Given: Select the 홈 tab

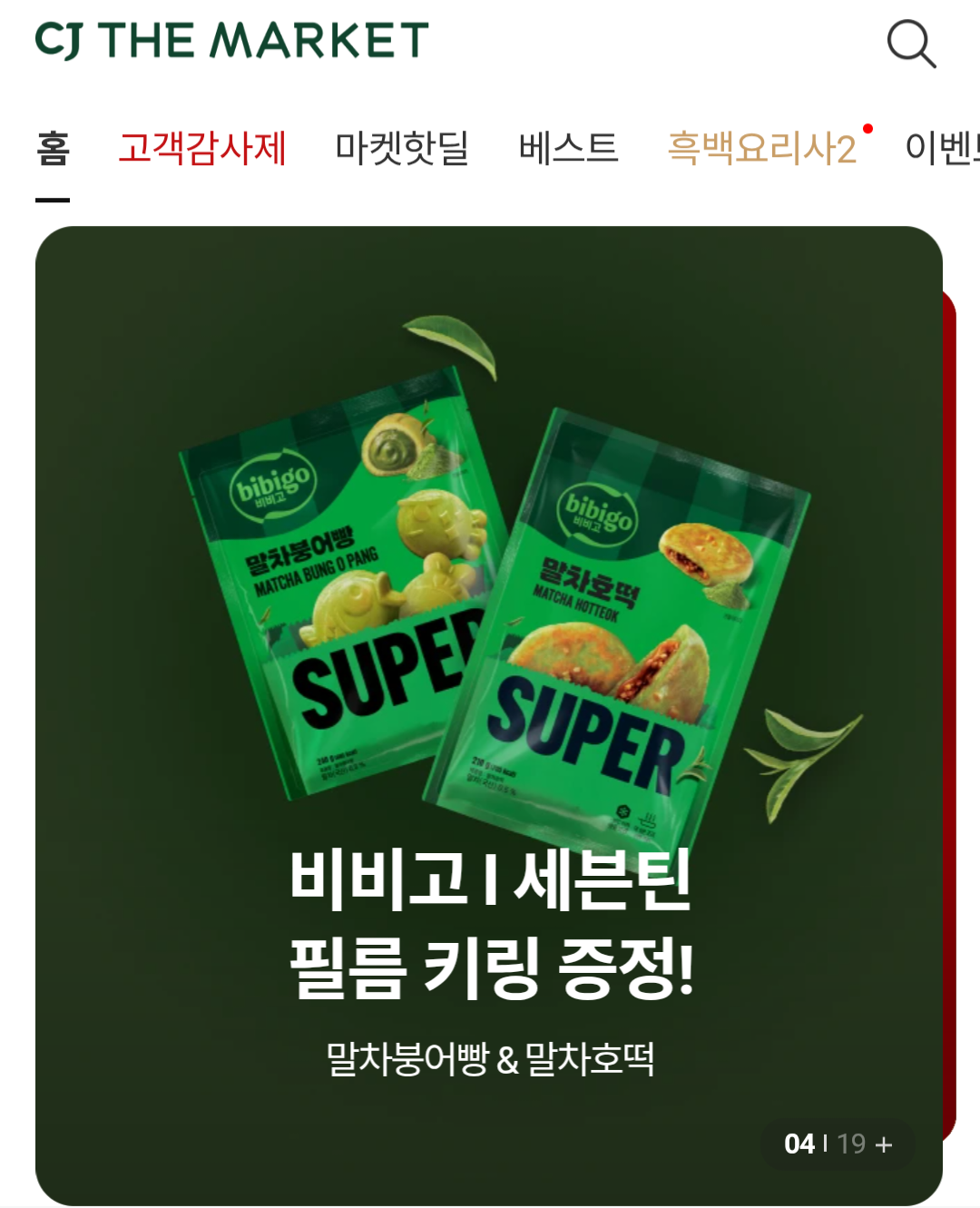Looking at the screenshot, I should pos(53,148).
